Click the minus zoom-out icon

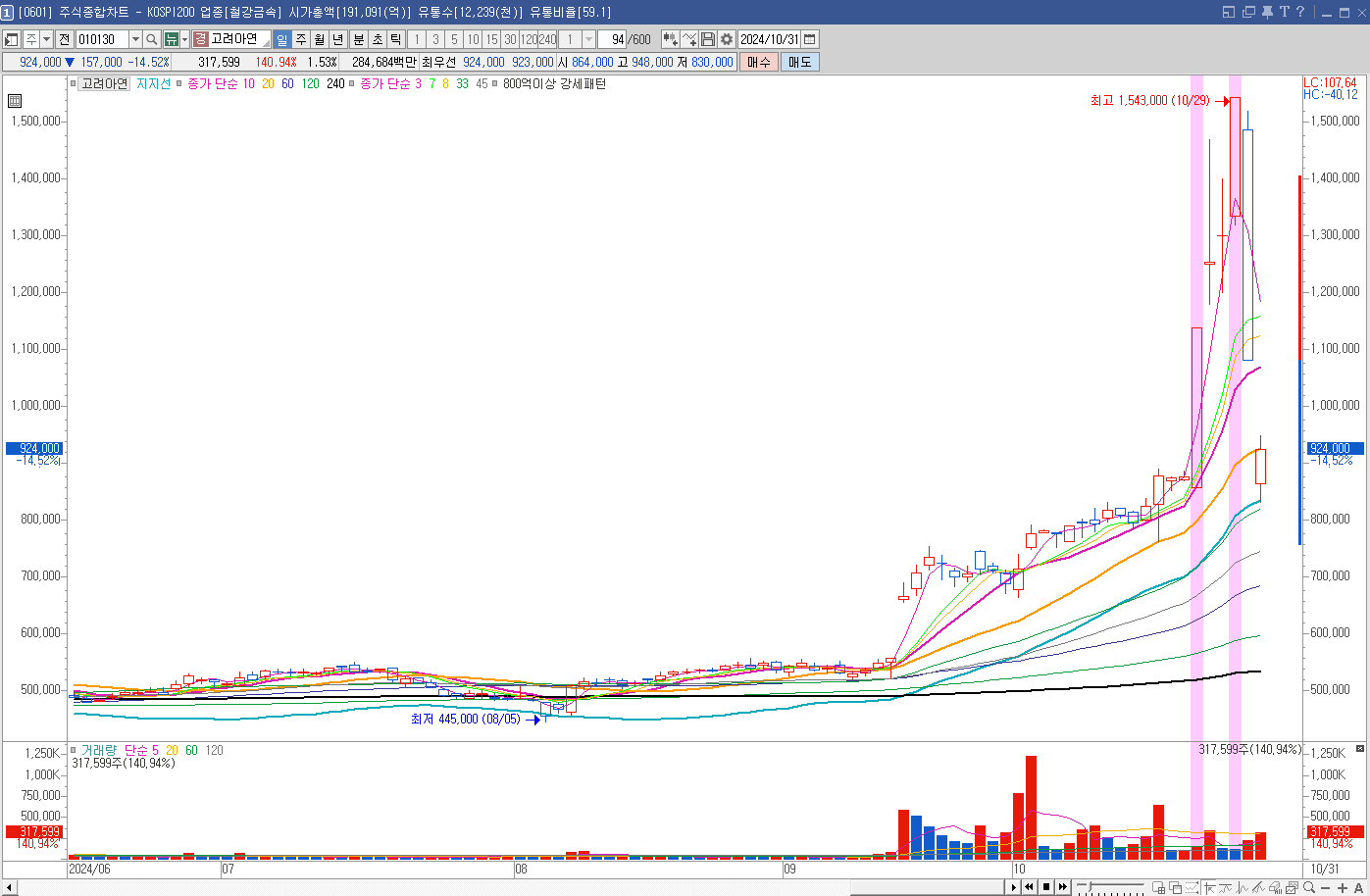(1325, 888)
